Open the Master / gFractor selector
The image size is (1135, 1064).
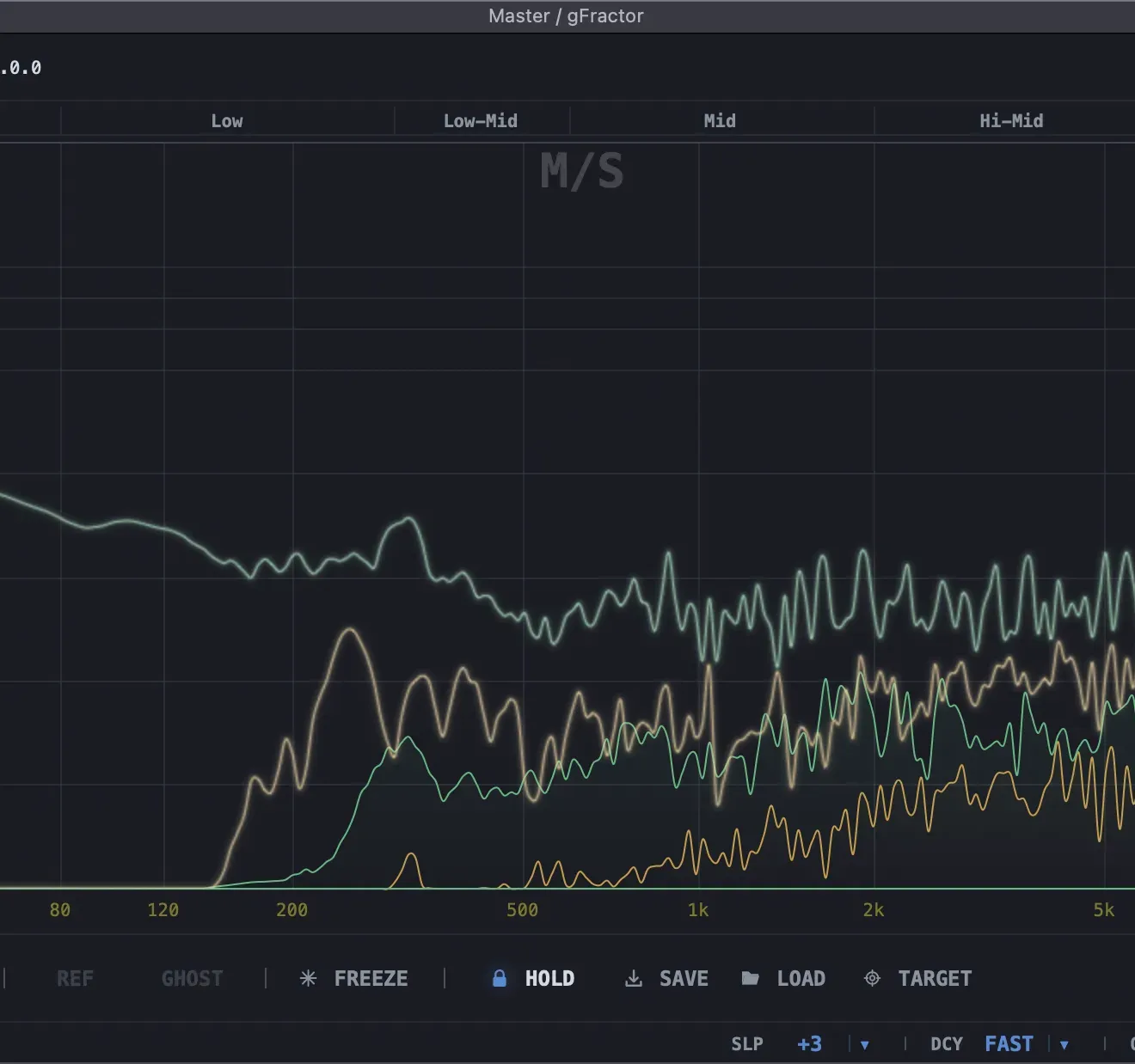[567, 15]
